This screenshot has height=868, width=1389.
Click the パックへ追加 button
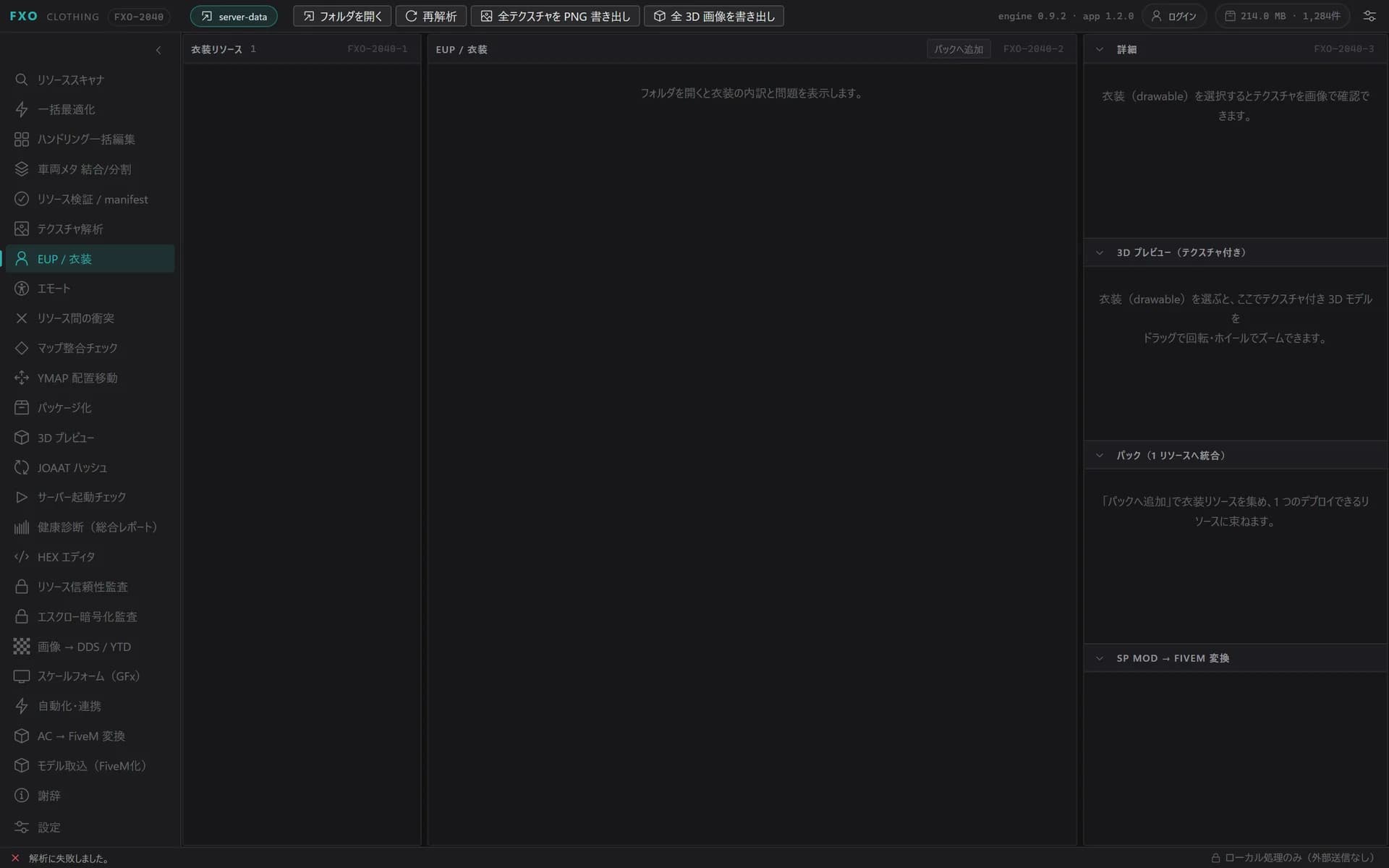tap(959, 49)
